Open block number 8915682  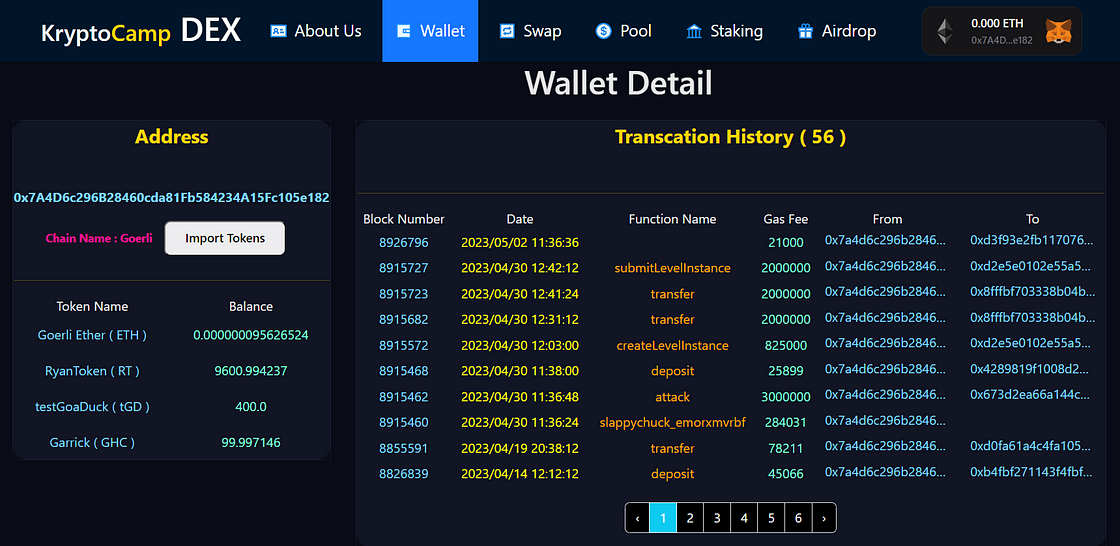coord(404,319)
